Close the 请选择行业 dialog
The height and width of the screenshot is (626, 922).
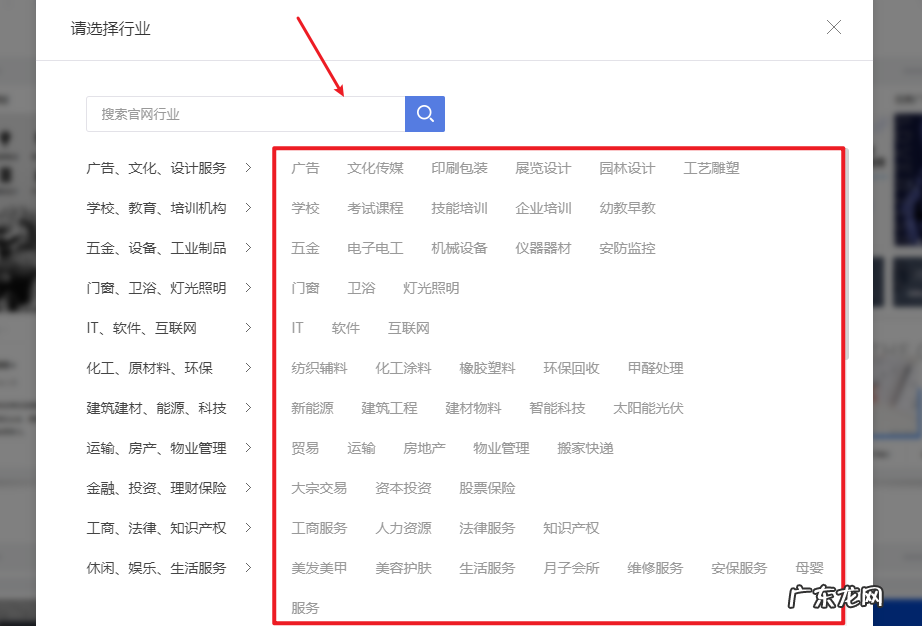click(833, 27)
